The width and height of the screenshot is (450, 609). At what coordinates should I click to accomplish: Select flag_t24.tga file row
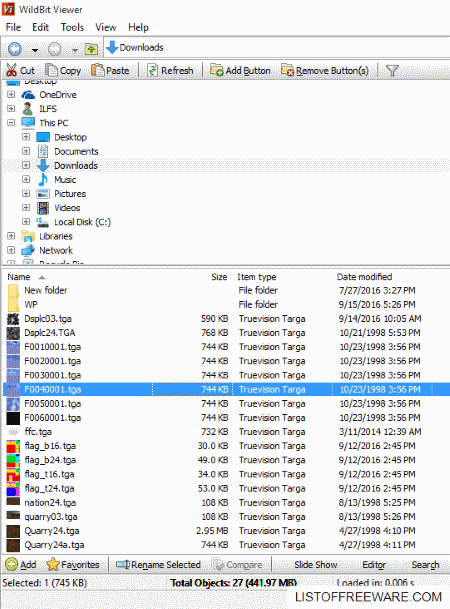[x=226, y=489]
